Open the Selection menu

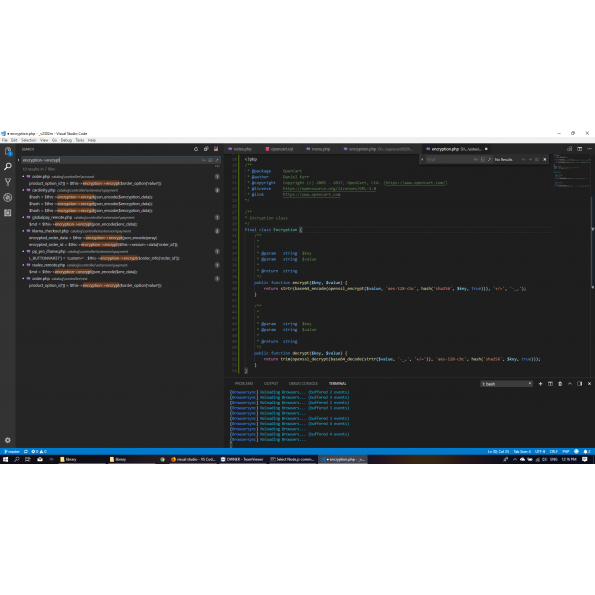point(29,140)
